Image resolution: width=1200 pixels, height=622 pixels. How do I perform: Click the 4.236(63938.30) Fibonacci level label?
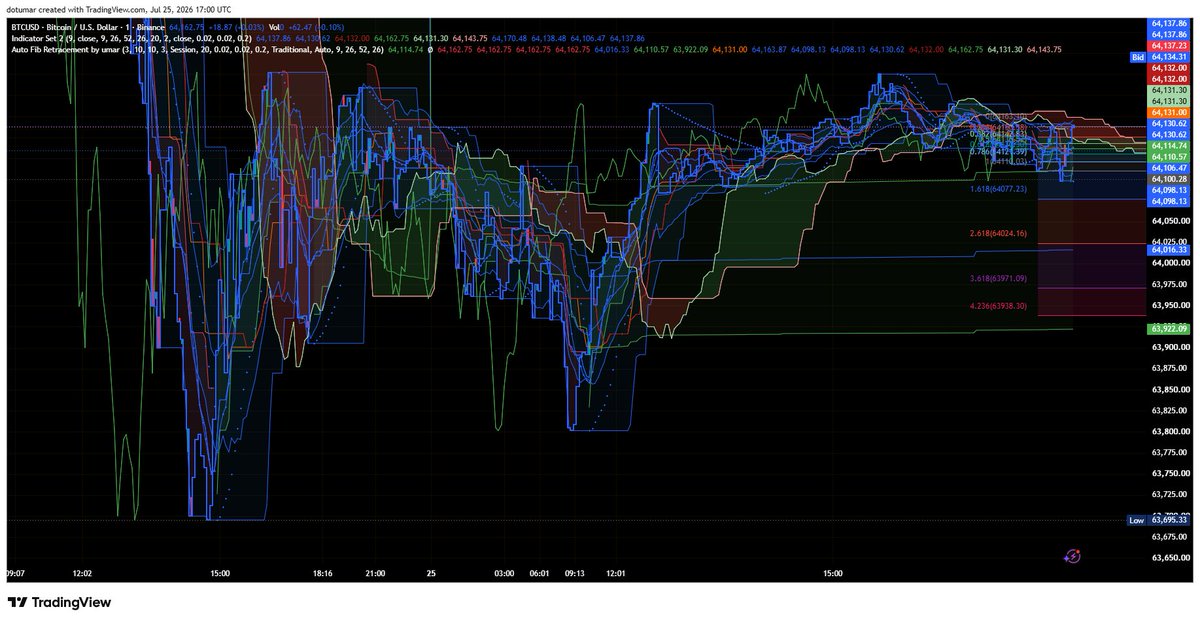[x=1000, y=306]
